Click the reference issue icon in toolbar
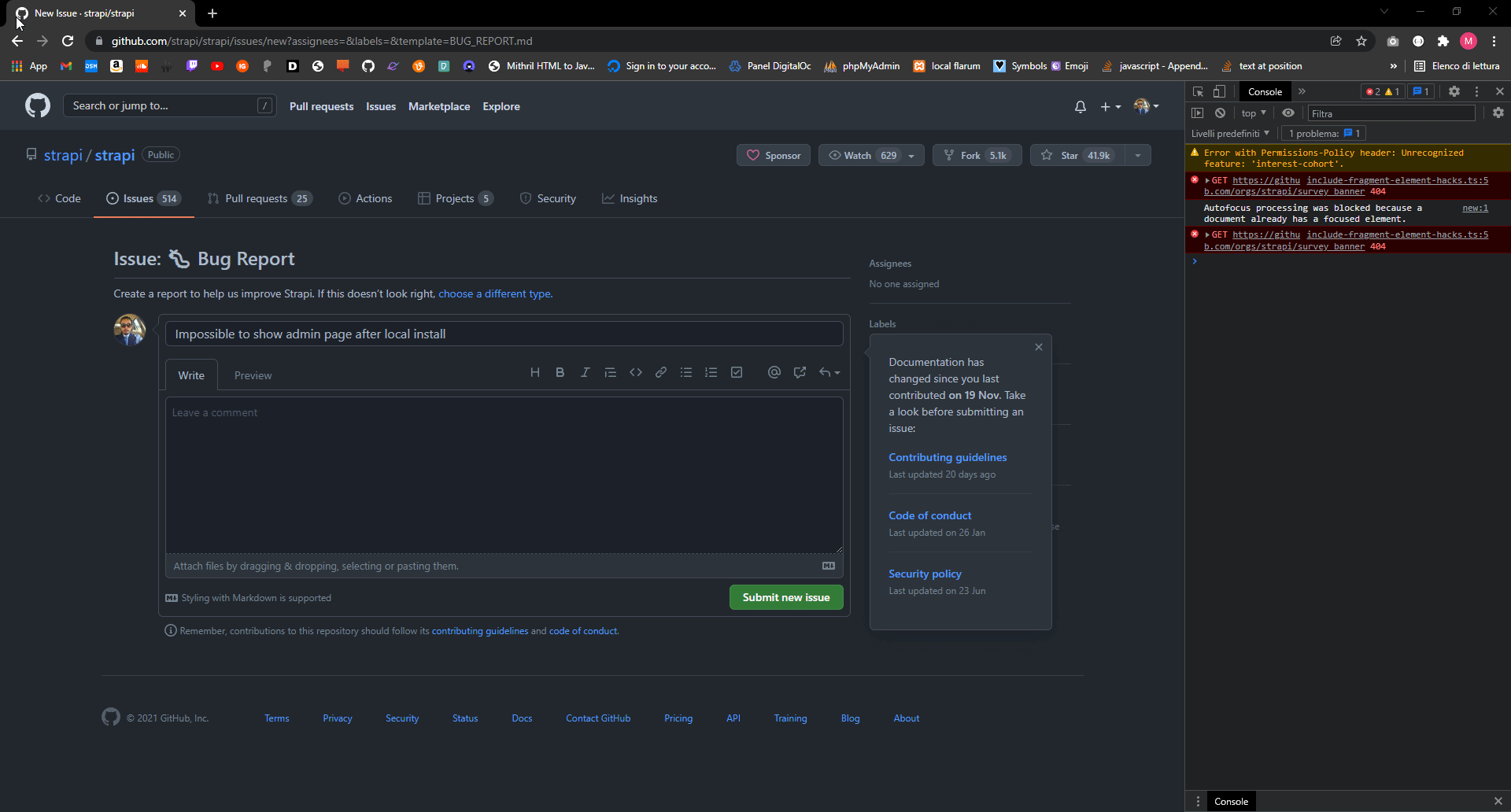Image resolution: width=1511 pixels, height=812 pixels. pos(800,372)
